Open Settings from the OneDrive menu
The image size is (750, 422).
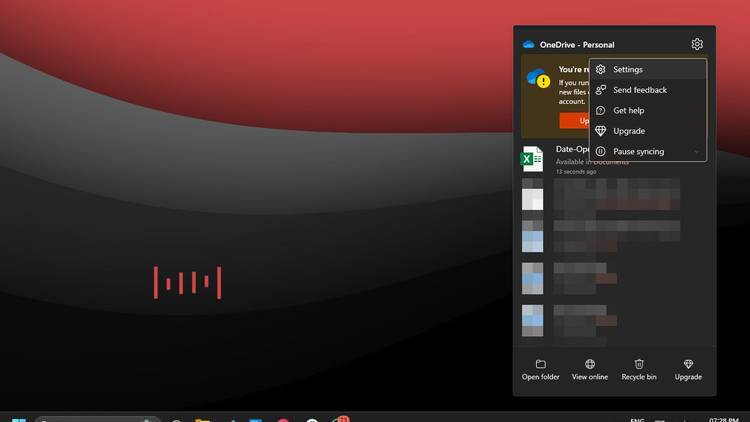628,70
